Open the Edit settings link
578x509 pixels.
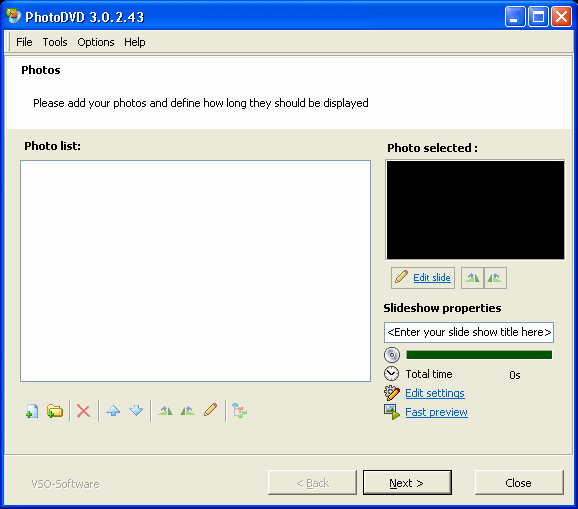pos(435,393)
